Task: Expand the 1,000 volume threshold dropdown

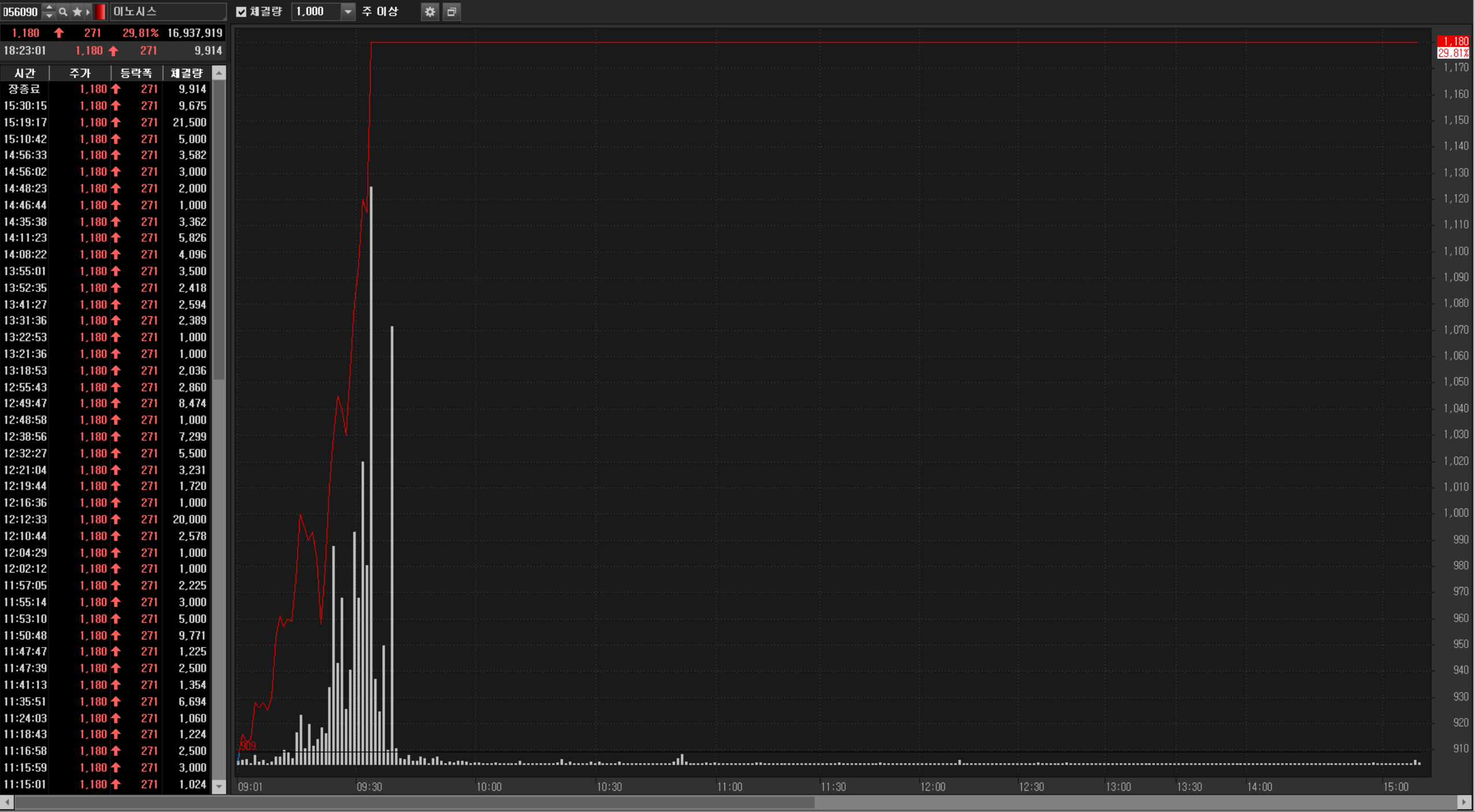Action: coord(348,12)
